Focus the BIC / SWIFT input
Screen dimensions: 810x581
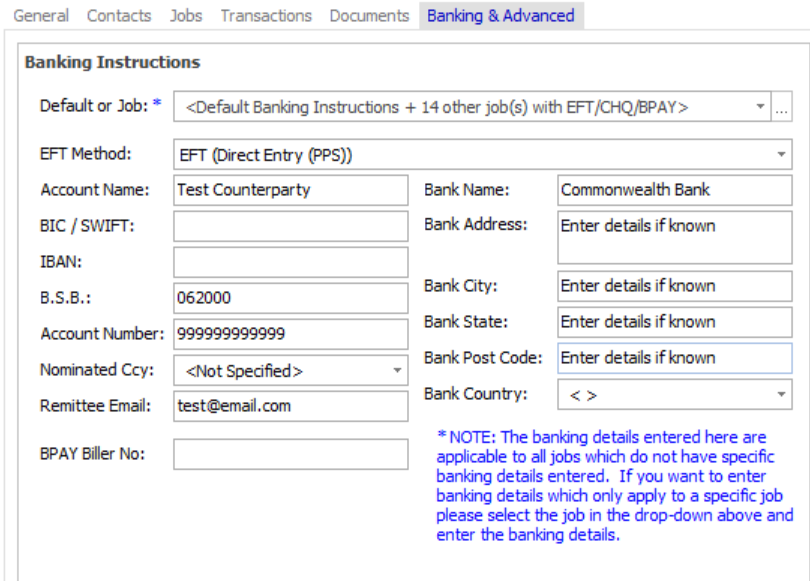tap(290, 226)
